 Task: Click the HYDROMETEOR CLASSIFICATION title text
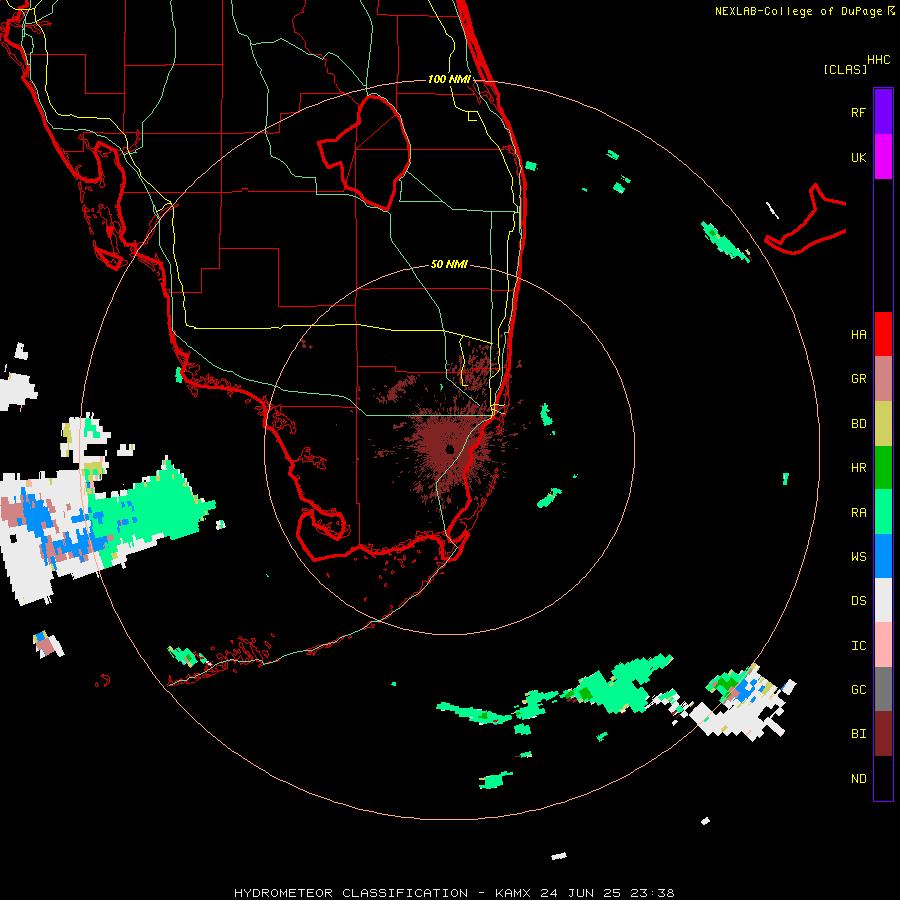(351, 893)
